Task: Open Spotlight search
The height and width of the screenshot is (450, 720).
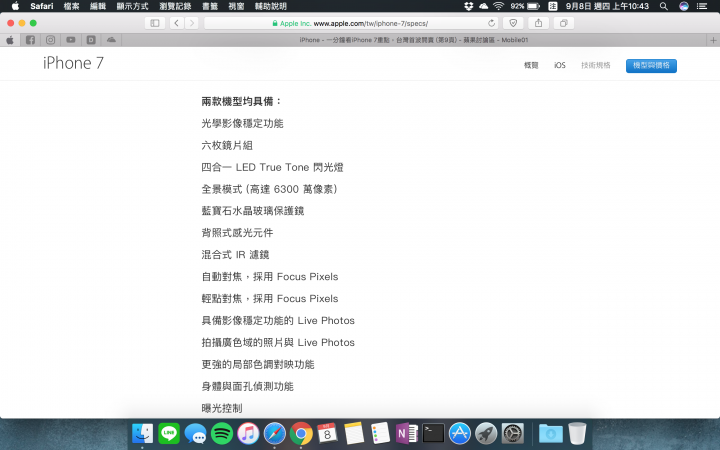Action: 664,6
